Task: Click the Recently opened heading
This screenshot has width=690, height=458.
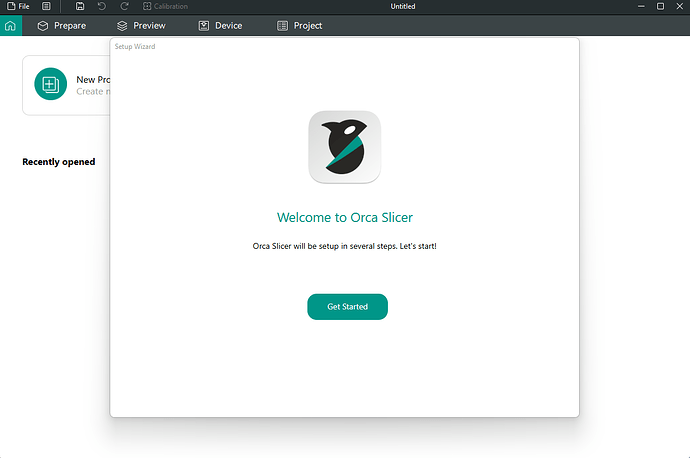Action: [59, 162]
